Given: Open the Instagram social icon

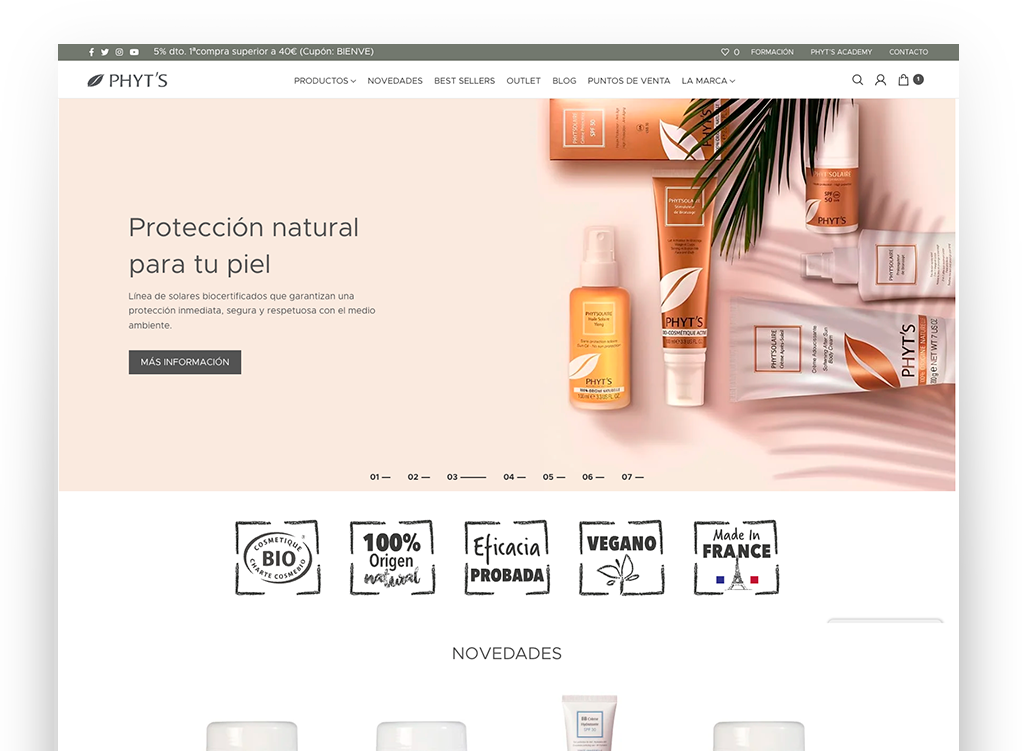Looking at the screenshot, I should click(119, 52).
